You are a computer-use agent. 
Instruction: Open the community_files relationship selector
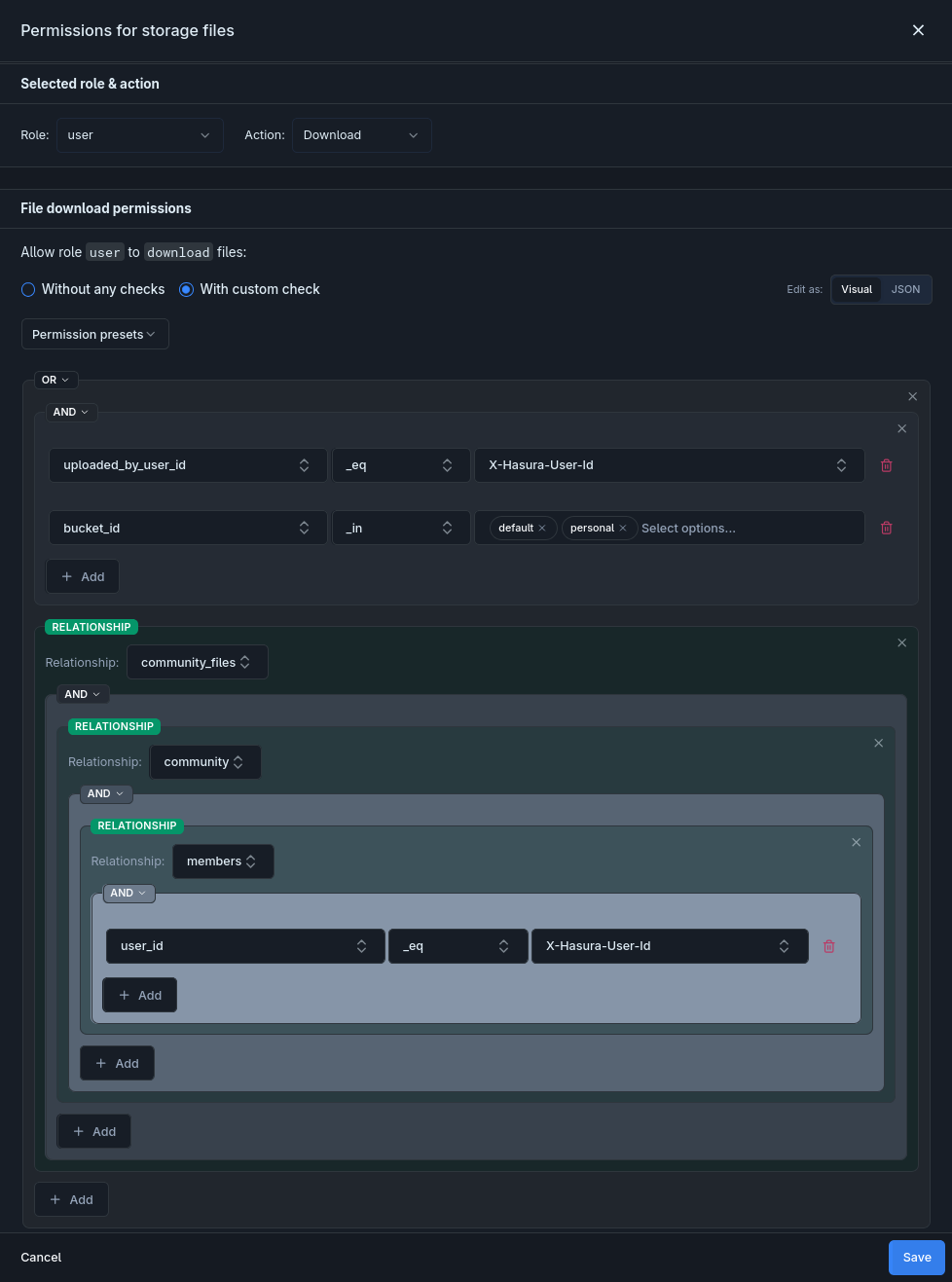[197, 662]
